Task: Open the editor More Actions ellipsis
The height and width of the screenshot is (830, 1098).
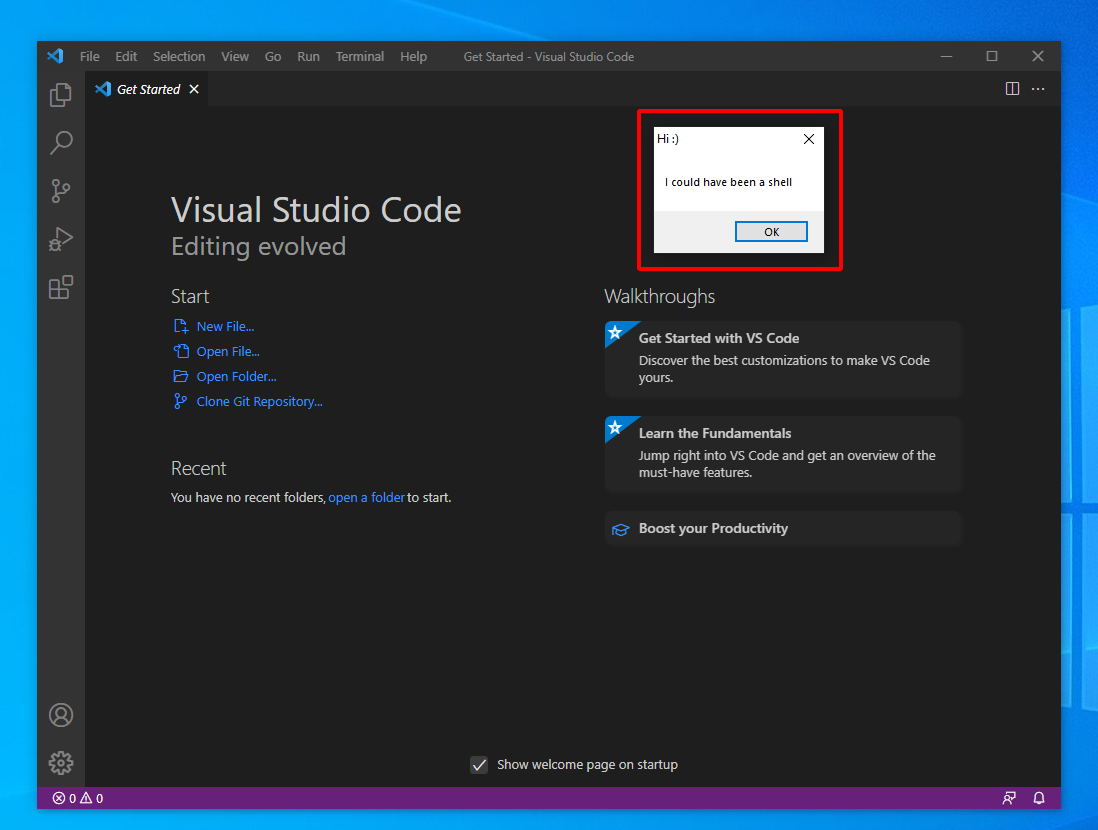Action: 1038,89
